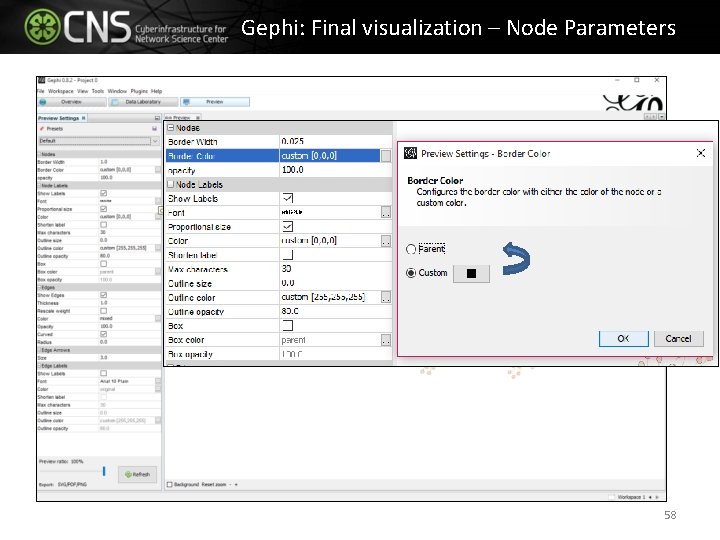Click the globe icon on Overview tab

click(43, 102)
